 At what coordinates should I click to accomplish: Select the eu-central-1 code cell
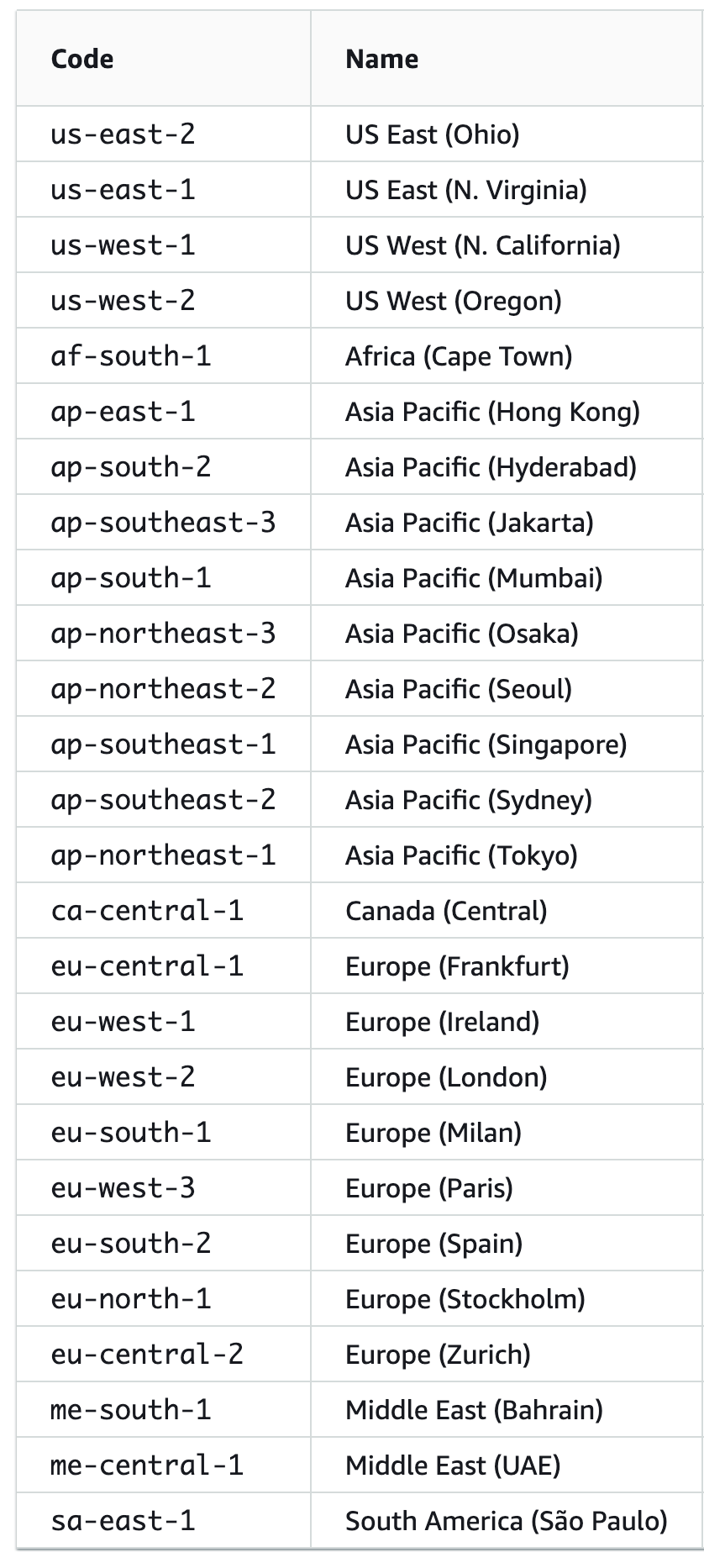click(147, 966)
